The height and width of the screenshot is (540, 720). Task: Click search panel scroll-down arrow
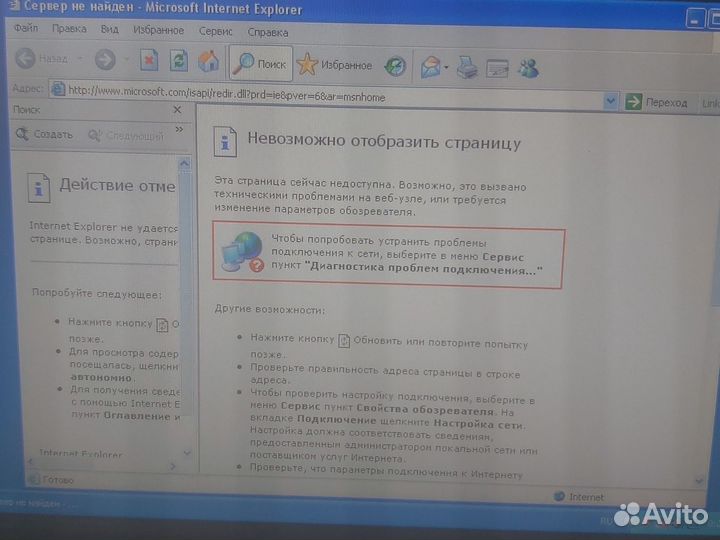coord(187,452)
